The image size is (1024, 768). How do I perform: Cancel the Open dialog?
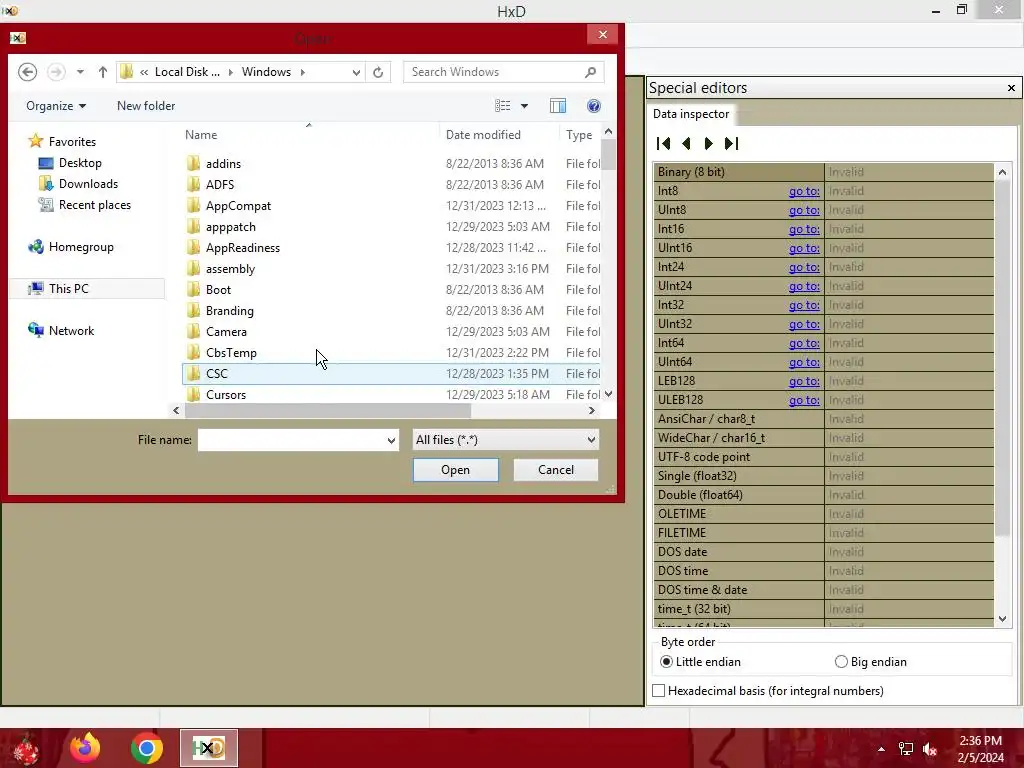[x=556, y=470]
